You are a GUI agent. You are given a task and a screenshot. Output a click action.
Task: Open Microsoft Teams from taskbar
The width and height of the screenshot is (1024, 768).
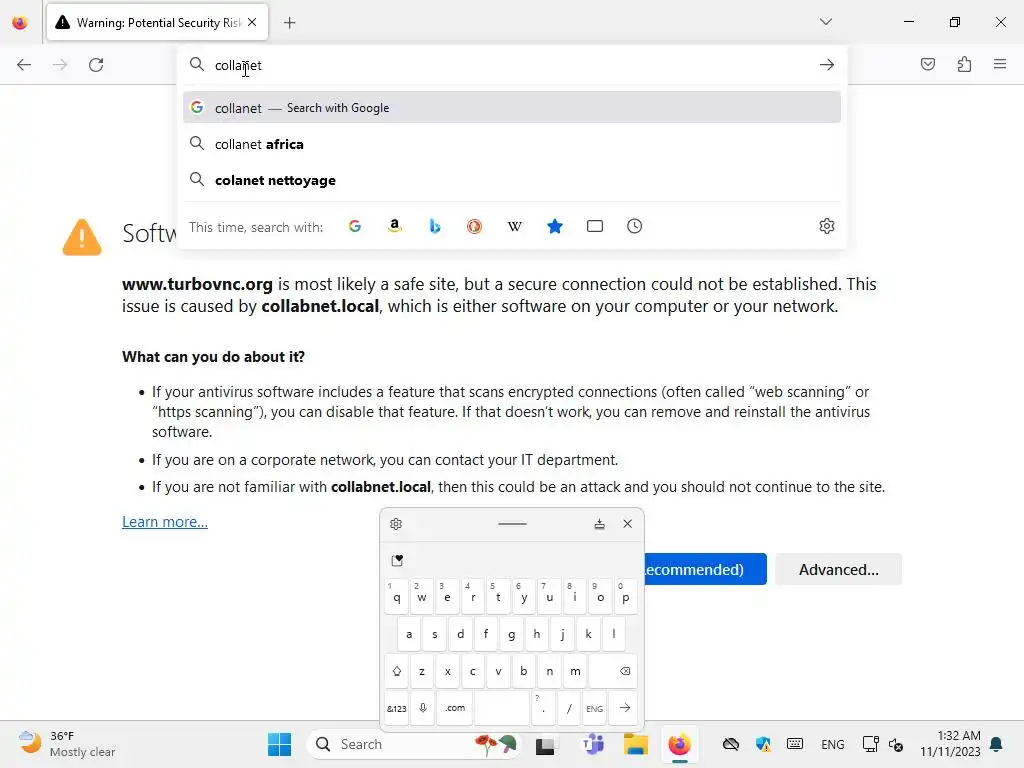click(593, 744)
